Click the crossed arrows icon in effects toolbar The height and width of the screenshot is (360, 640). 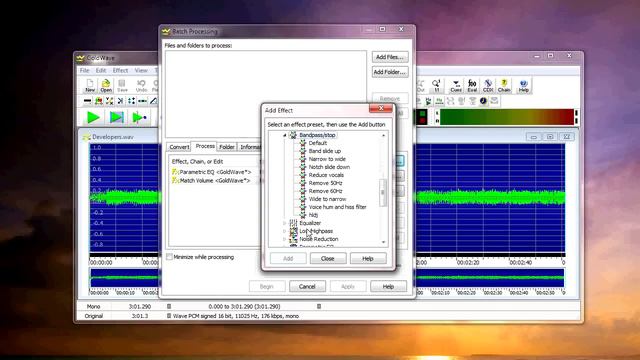[x=109, y=101]
